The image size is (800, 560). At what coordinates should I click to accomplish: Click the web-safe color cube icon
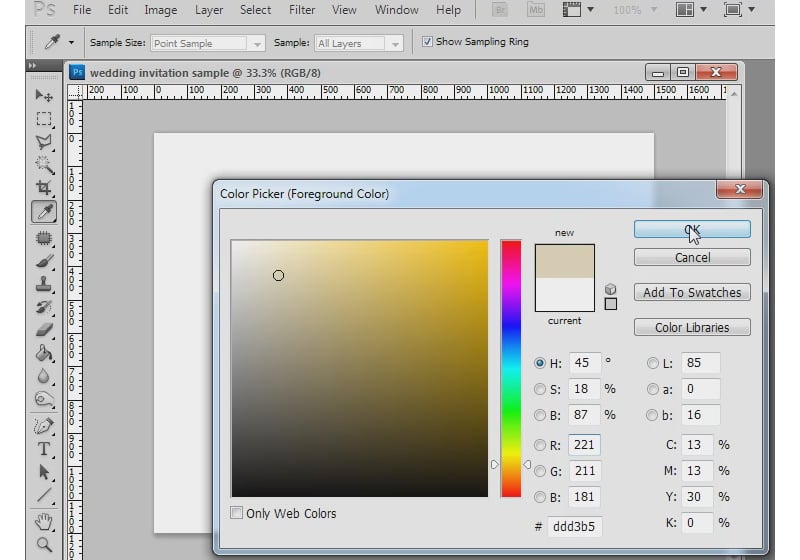(610, 289)
